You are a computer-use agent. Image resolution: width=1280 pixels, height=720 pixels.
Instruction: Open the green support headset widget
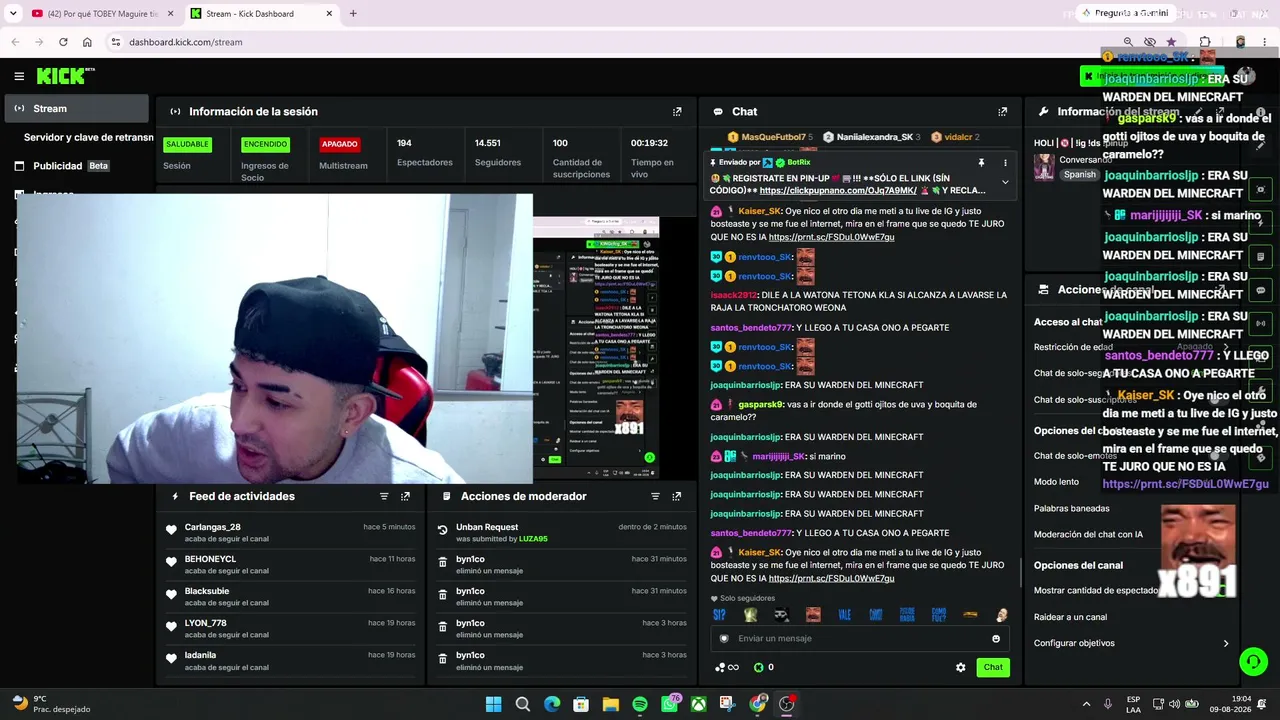click(x=1253, y=662)
